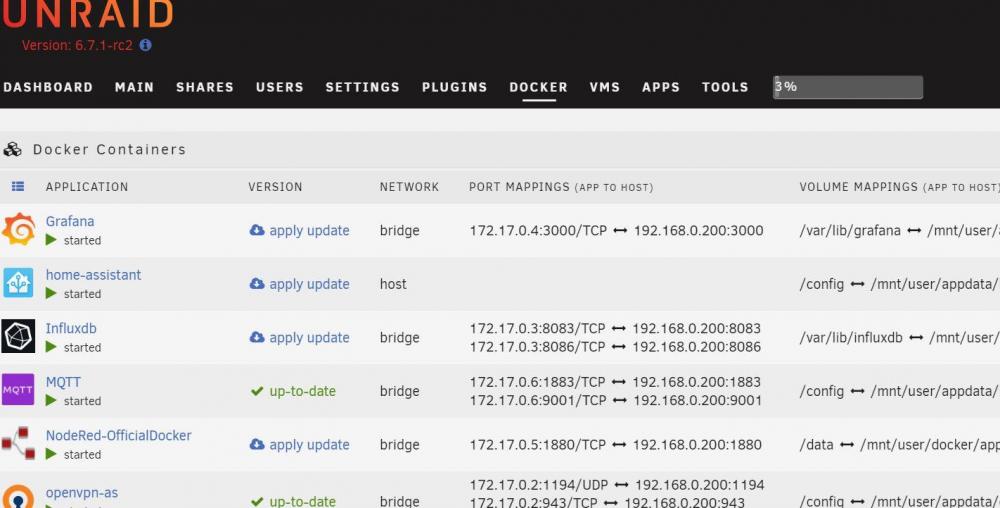The width and height of the screenshot is (1000, 508).
Task: Toggle the list view icon beside APPLICATION
Action: click(18, 187)
